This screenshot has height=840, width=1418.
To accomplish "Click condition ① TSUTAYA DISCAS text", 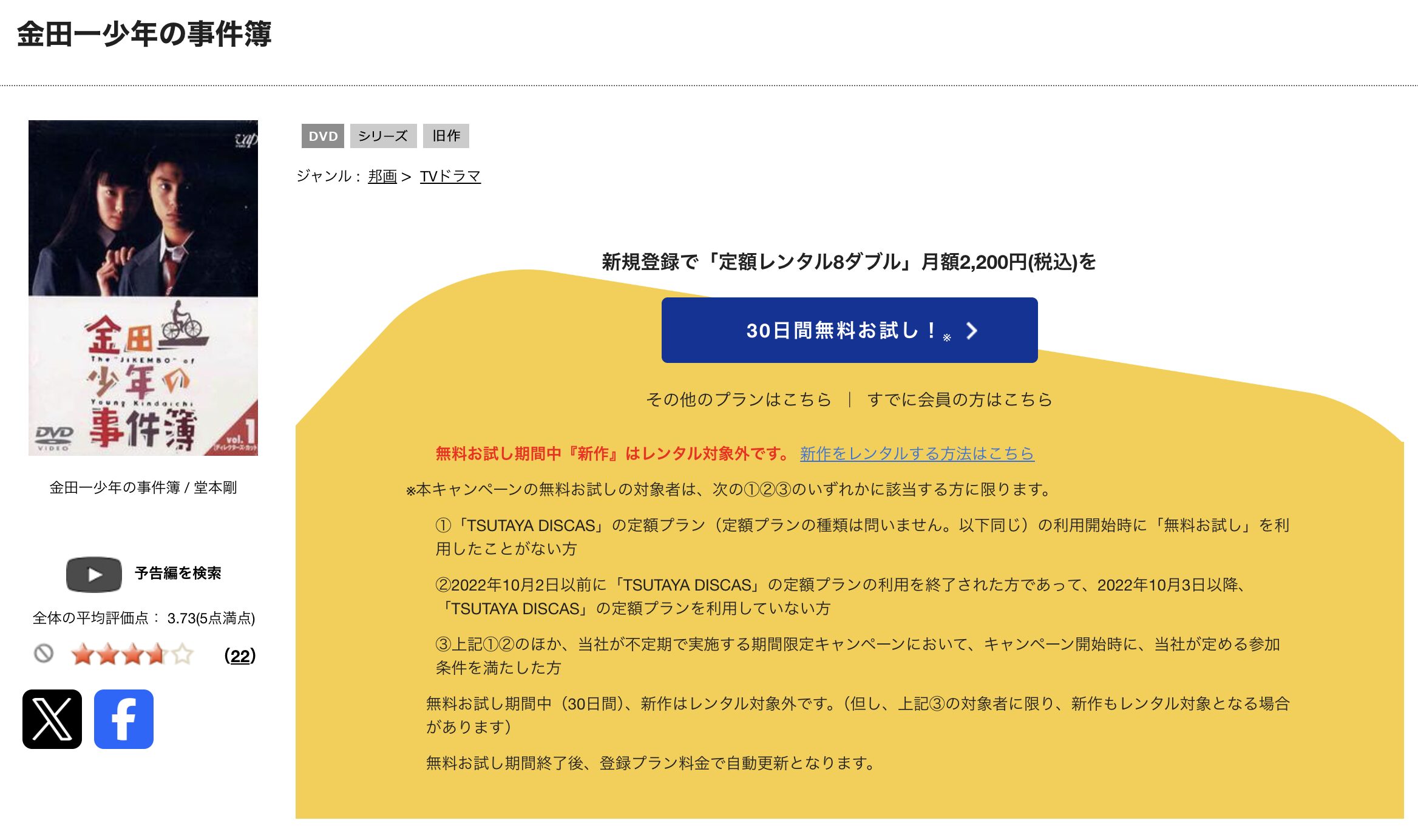I will [863, 537].
